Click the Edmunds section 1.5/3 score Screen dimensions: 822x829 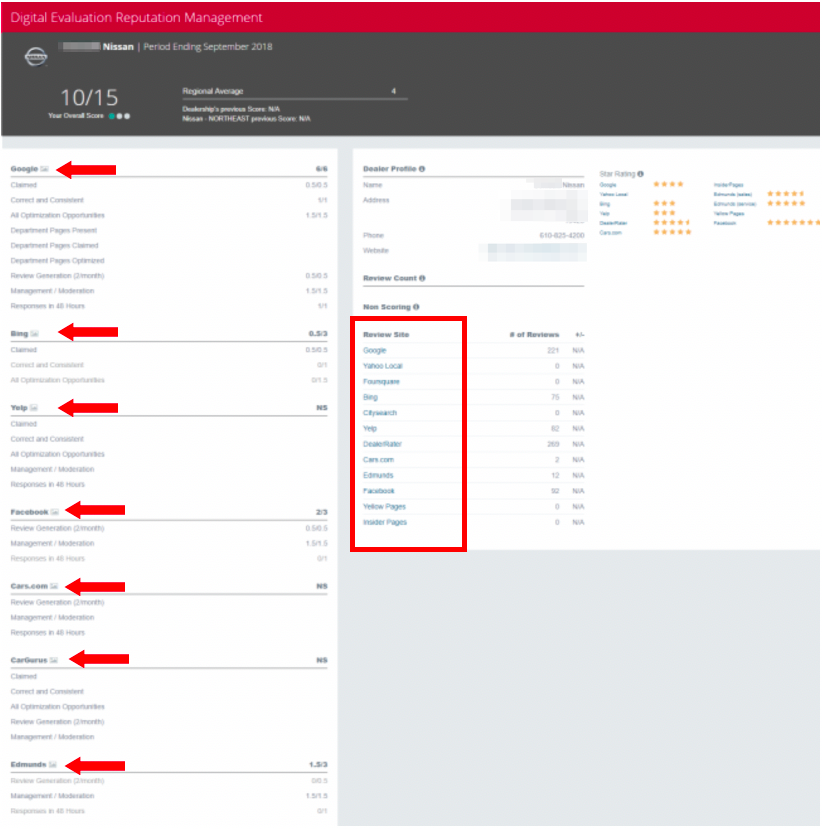click(318, 764)
